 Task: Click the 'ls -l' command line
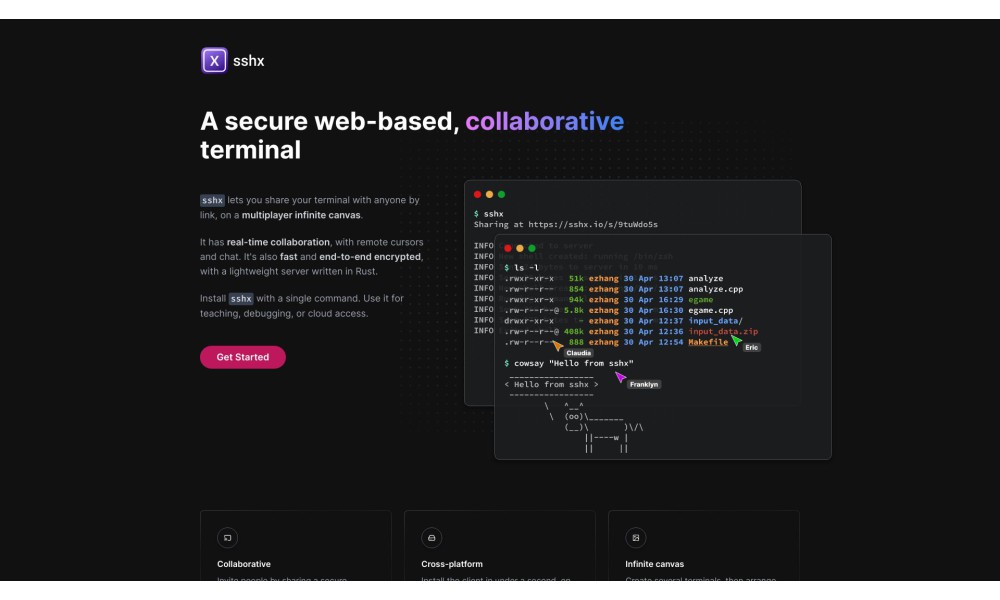522,268
